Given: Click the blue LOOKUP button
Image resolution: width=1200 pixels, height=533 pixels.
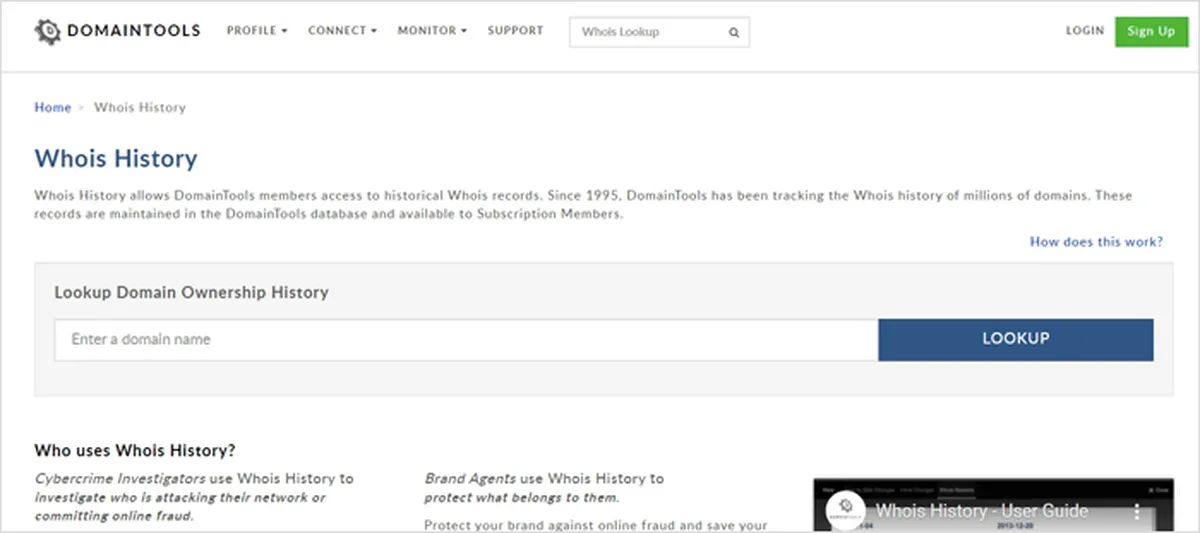Looking at the screenshot, I should point(1015,340).
